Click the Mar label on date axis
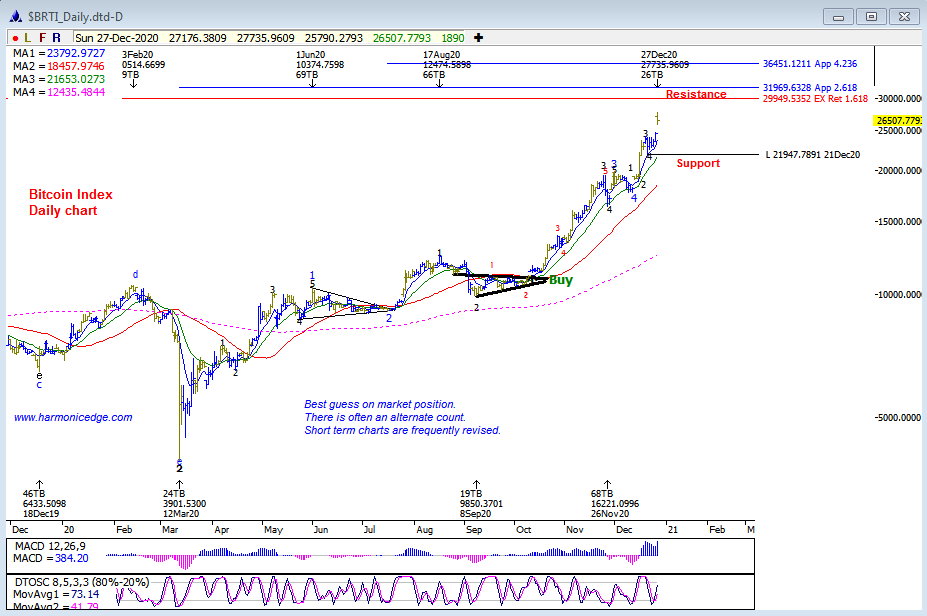Viewport: 927px width, 616px height. coord(170,530)
